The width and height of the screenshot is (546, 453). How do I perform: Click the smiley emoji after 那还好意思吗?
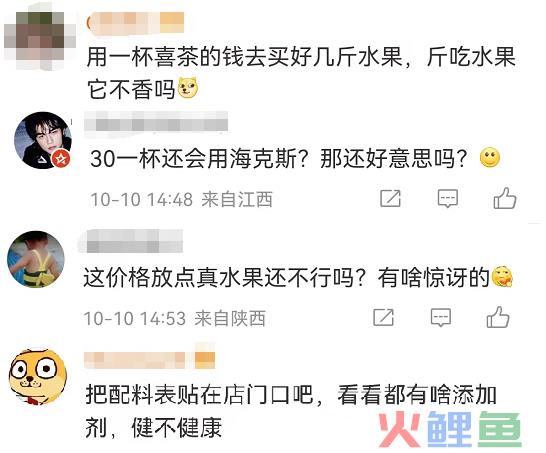pos(490,158)
